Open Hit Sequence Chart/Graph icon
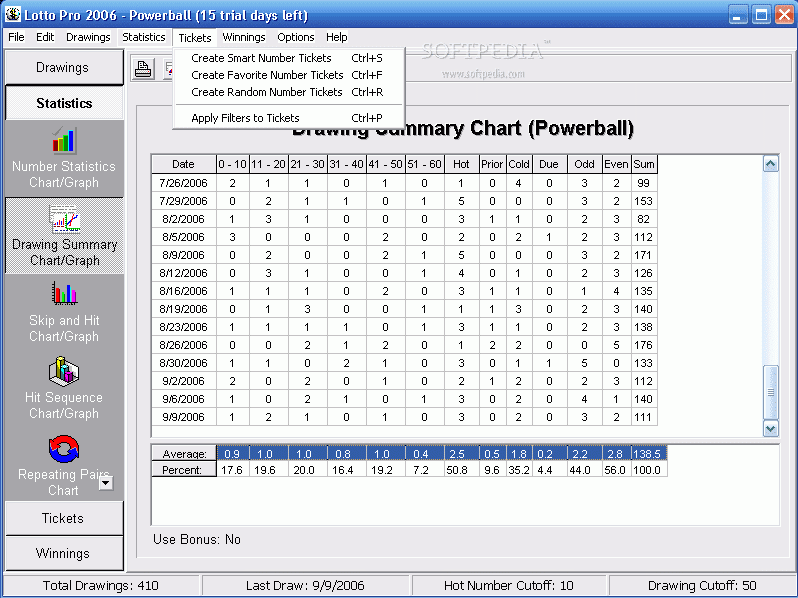This screenshot has width=798, height=598. (64, 371)
